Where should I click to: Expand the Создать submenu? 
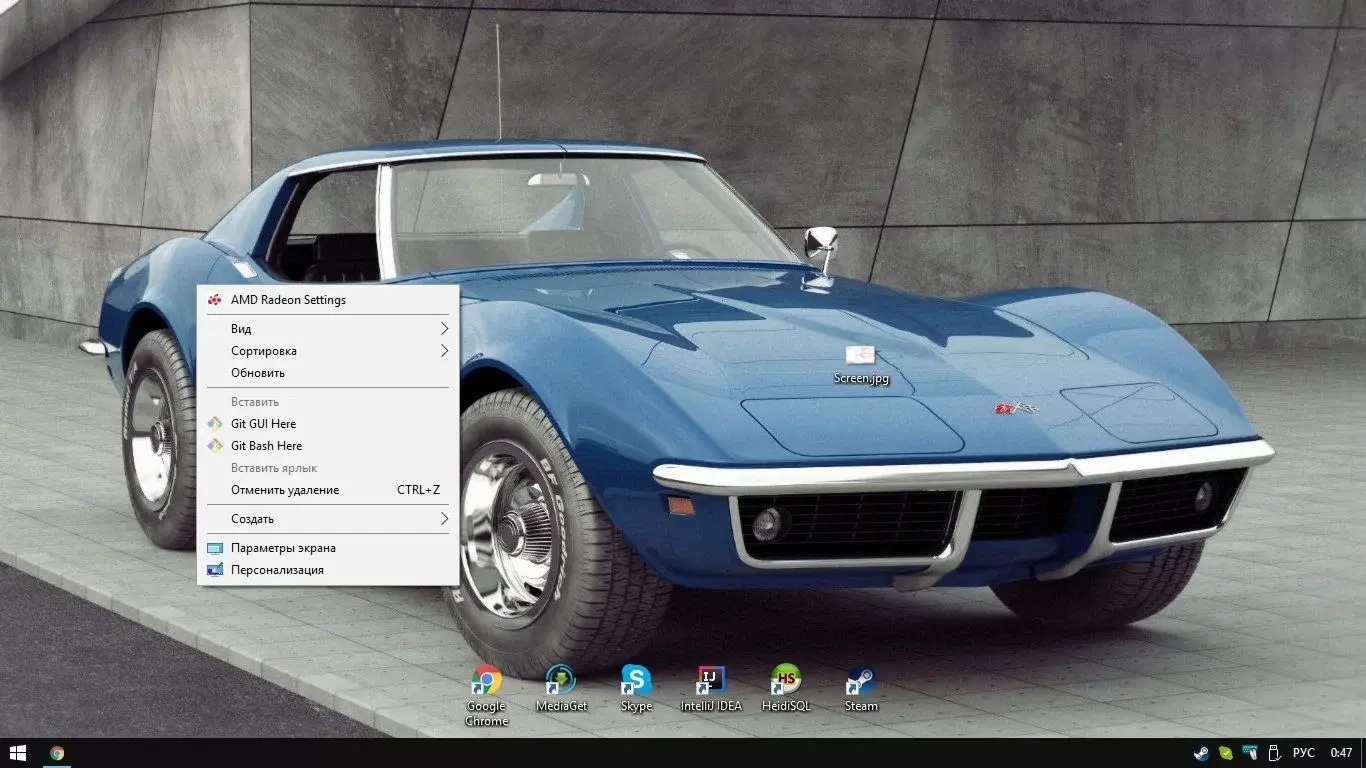tap(328, 519)
